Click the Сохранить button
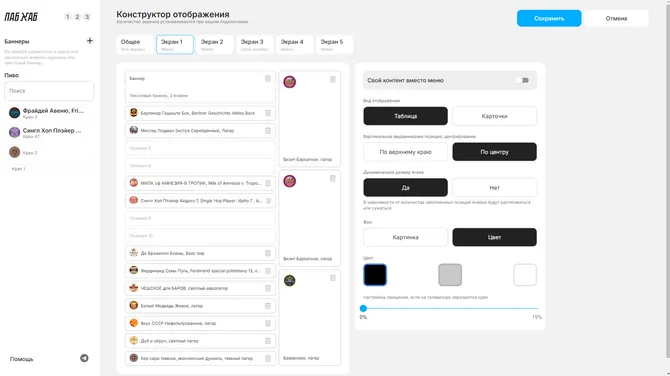Image resolution: width=670 pixels, height=376 pixels. click(x=549, y=18)
